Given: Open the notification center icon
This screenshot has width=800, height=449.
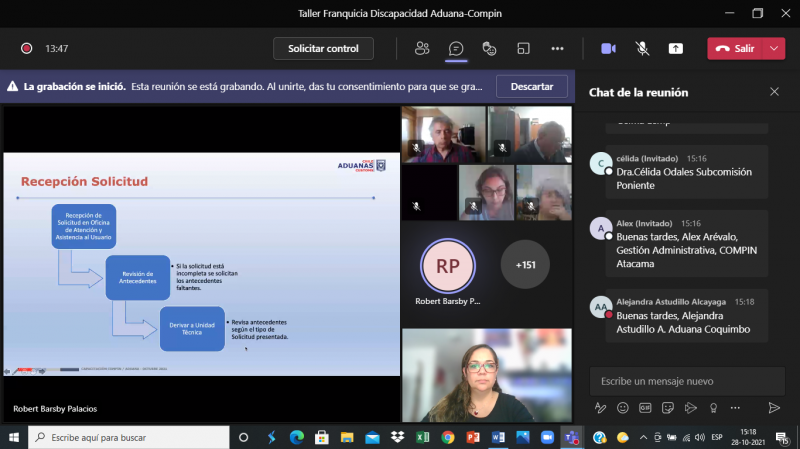Looking at the screenshot, I should (x=782, y=437).
